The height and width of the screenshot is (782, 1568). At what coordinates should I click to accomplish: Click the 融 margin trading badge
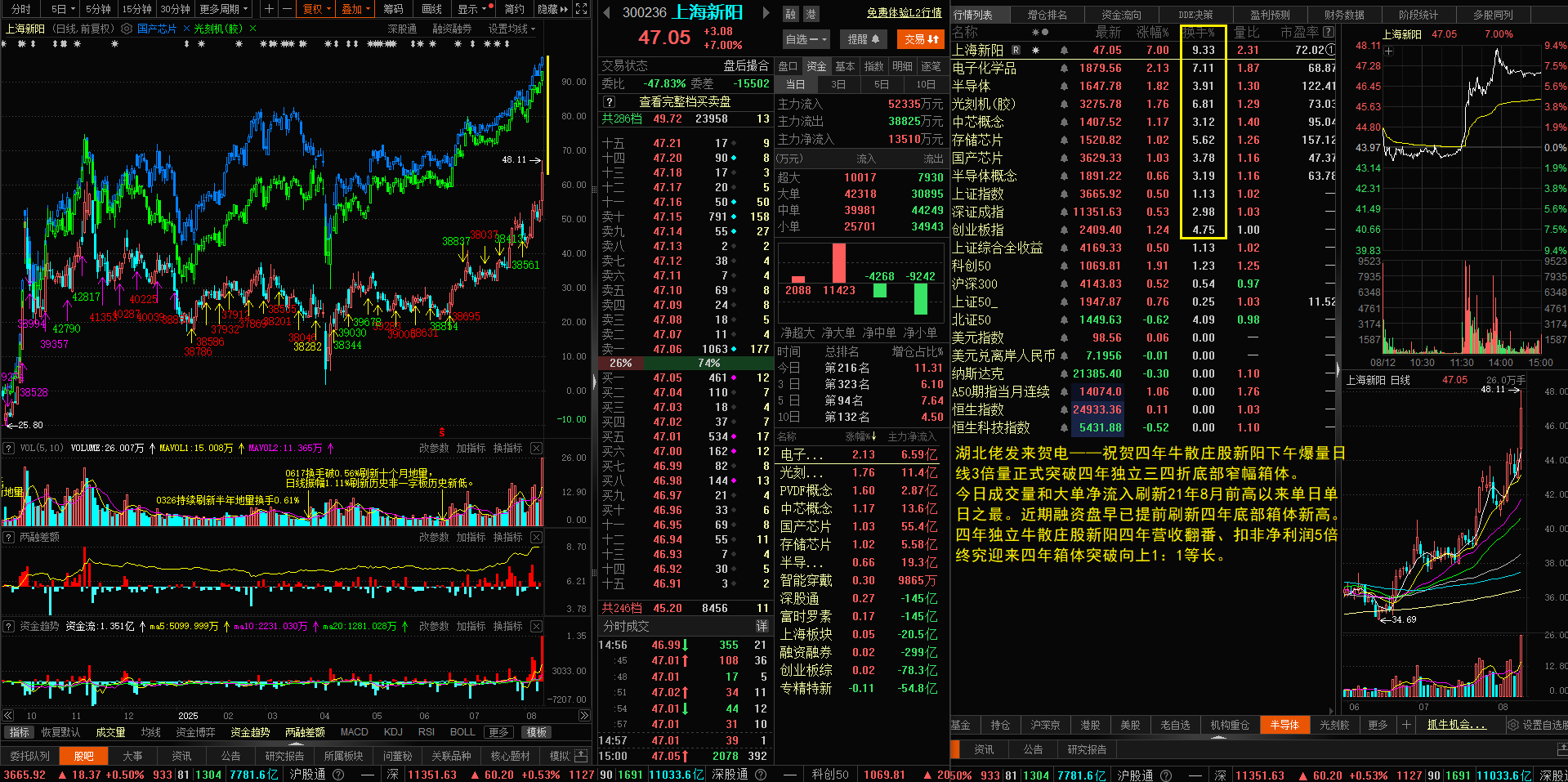pos(790,14)
